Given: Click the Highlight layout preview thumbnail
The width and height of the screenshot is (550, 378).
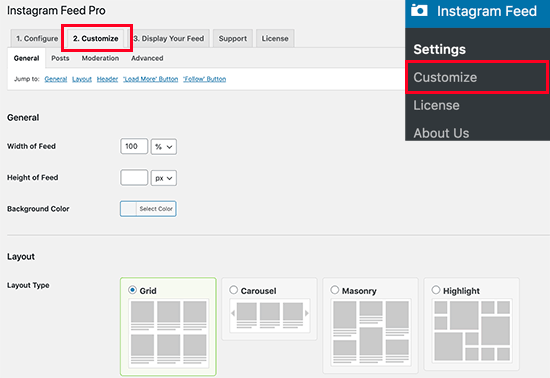Looking at the screenshot, I should coord(472,331).
